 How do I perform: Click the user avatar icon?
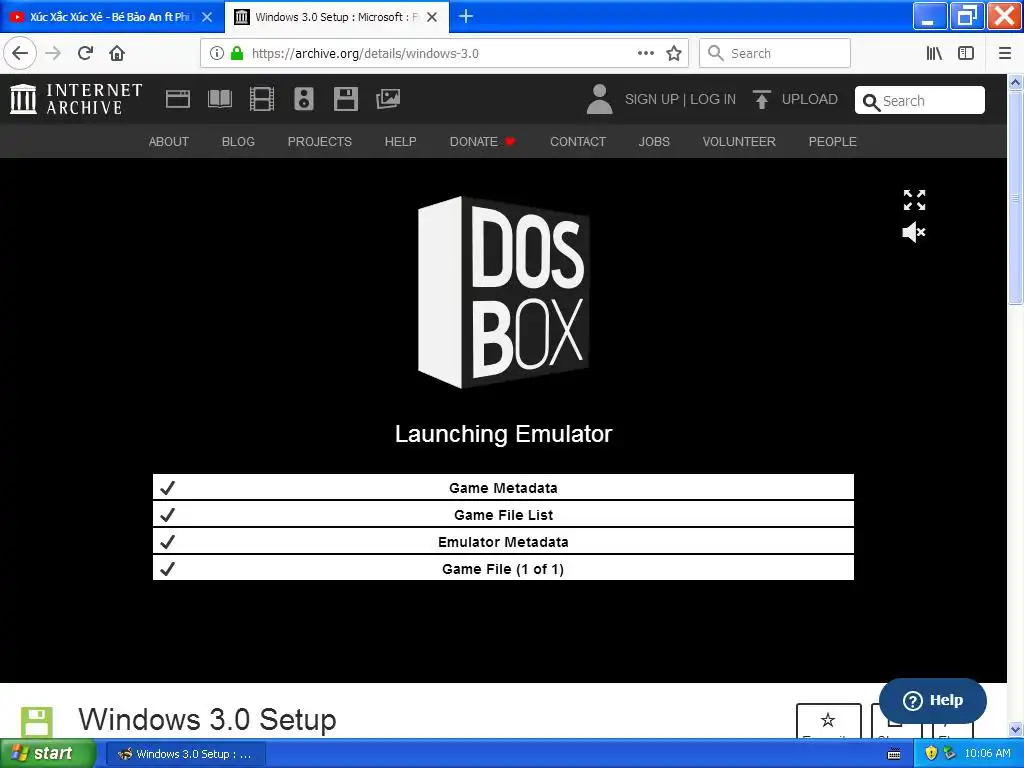(599, 99)
